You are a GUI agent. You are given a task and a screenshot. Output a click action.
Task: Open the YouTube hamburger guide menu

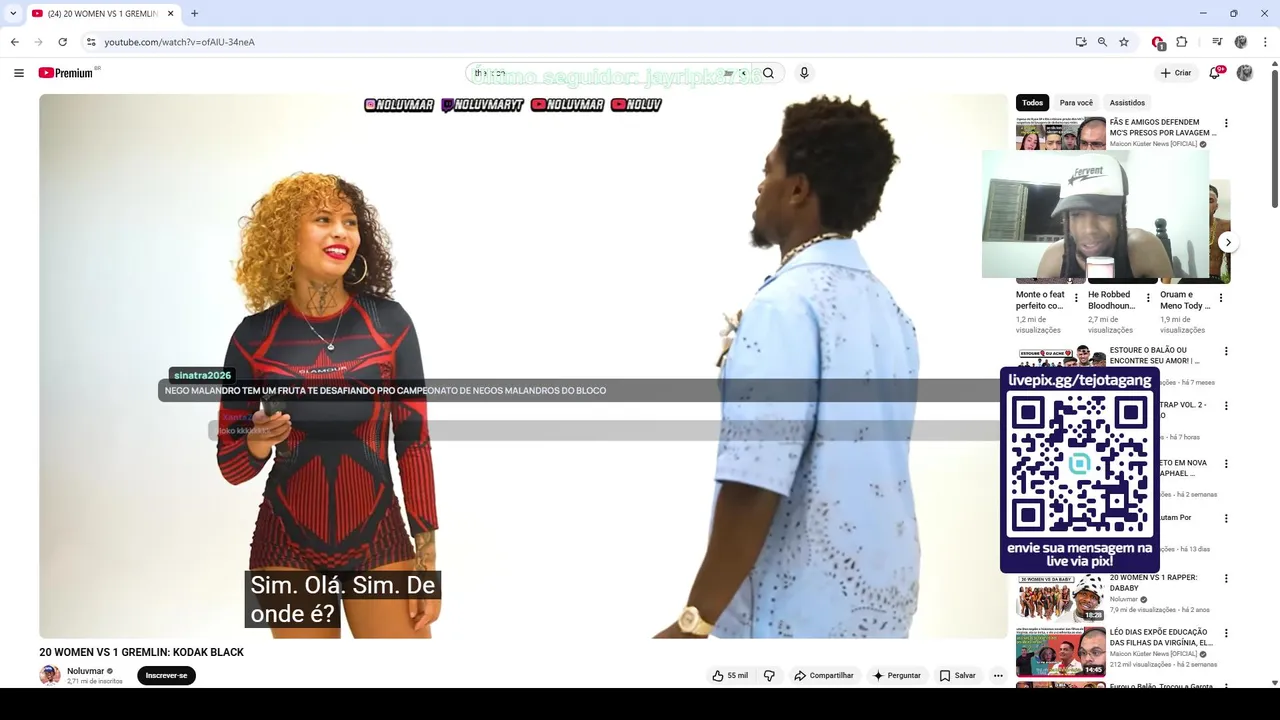19,73
